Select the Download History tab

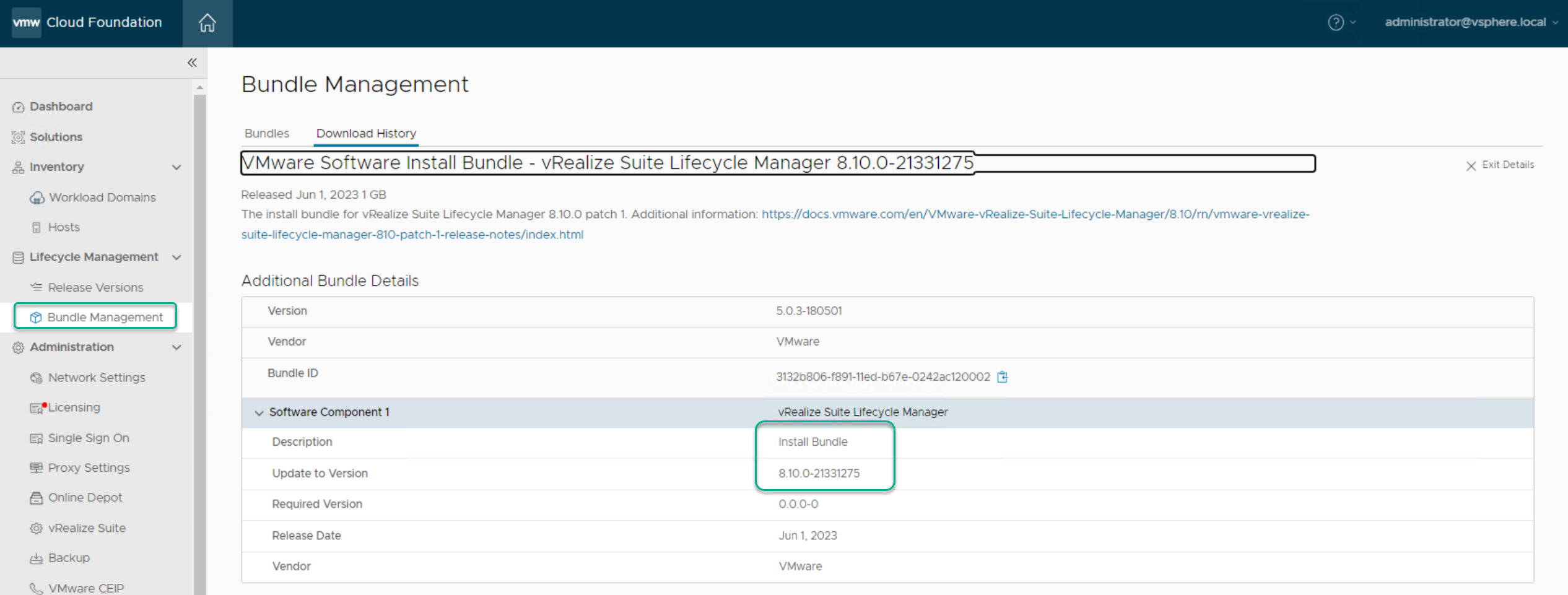click(366, 133)
